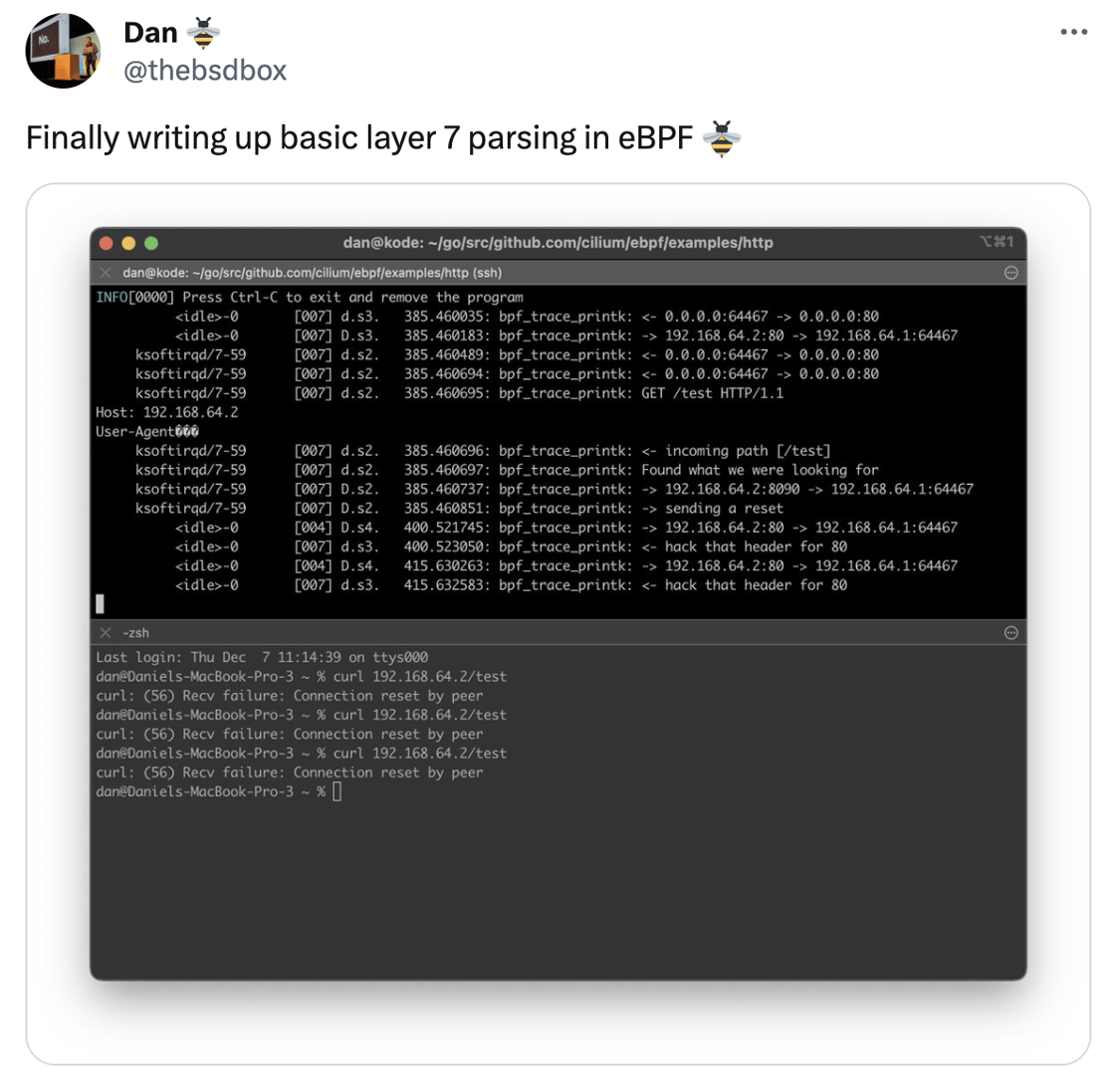Image resolution: width=1115 pixels, height=1092 pixels.
Task: Click the bee emoji after eBPF text
Action: pos(721,138)
